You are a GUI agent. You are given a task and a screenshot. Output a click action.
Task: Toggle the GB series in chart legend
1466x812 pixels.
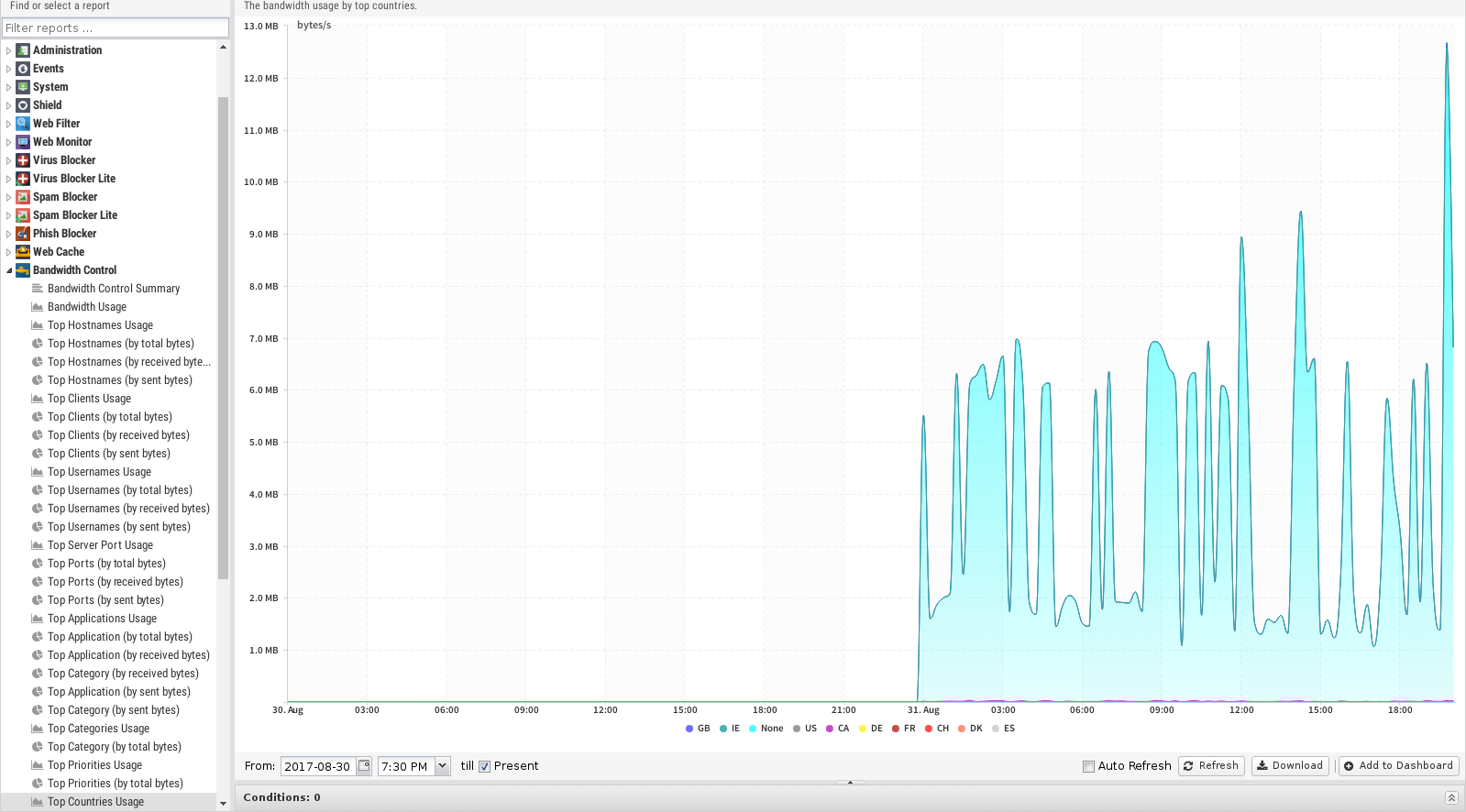698,729
